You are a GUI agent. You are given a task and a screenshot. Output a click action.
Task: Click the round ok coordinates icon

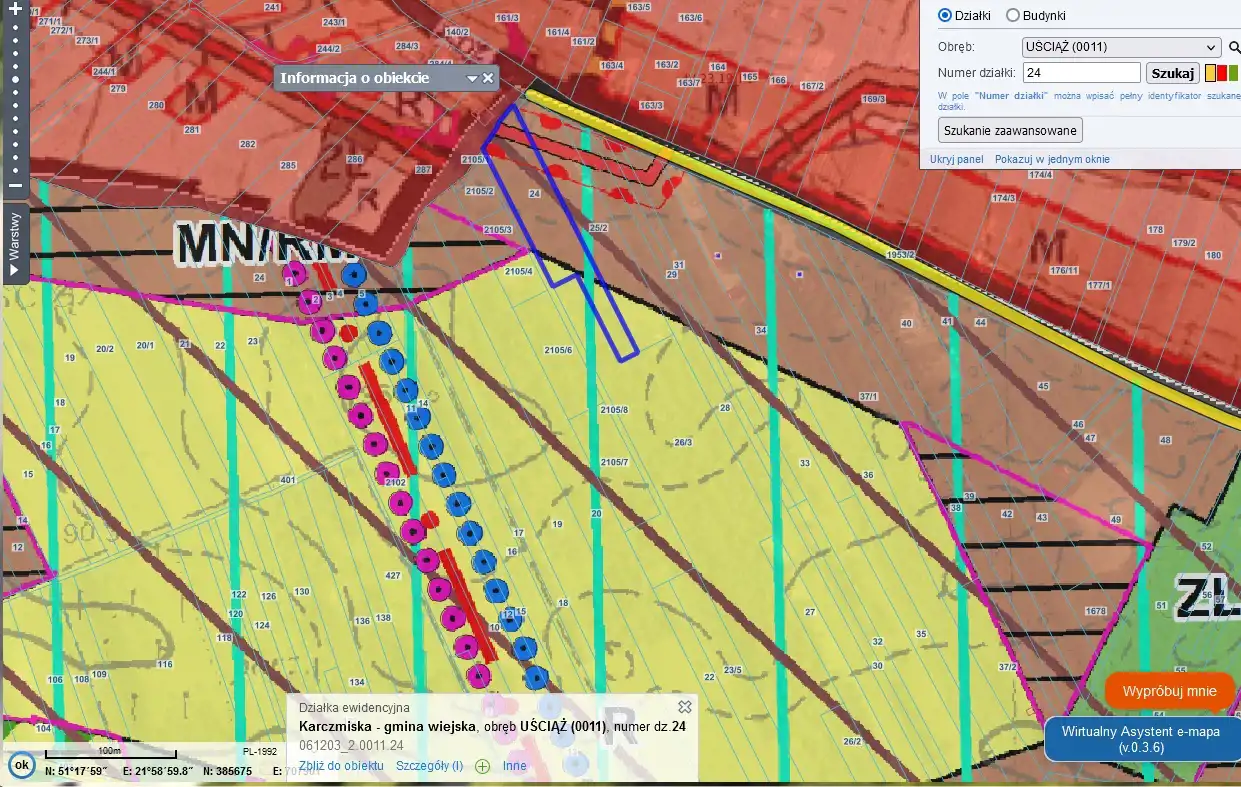tap(21, 766)
